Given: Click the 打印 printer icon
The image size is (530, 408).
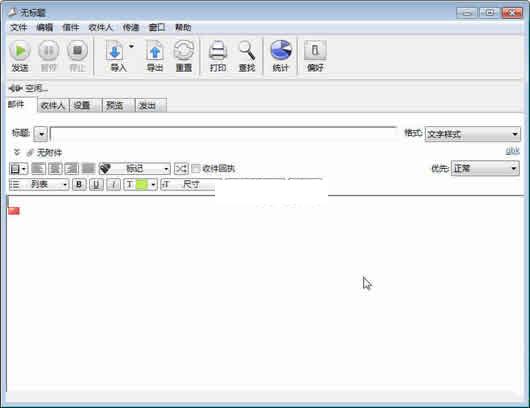Looking at the screenshot, I should [218, 51].
